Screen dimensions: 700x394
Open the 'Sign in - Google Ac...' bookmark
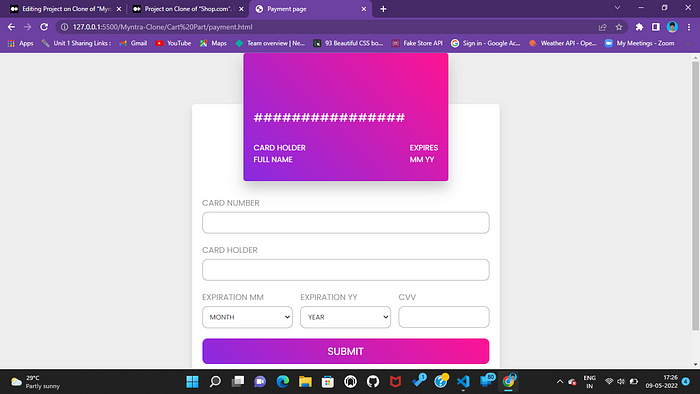[x=486, y=43]
